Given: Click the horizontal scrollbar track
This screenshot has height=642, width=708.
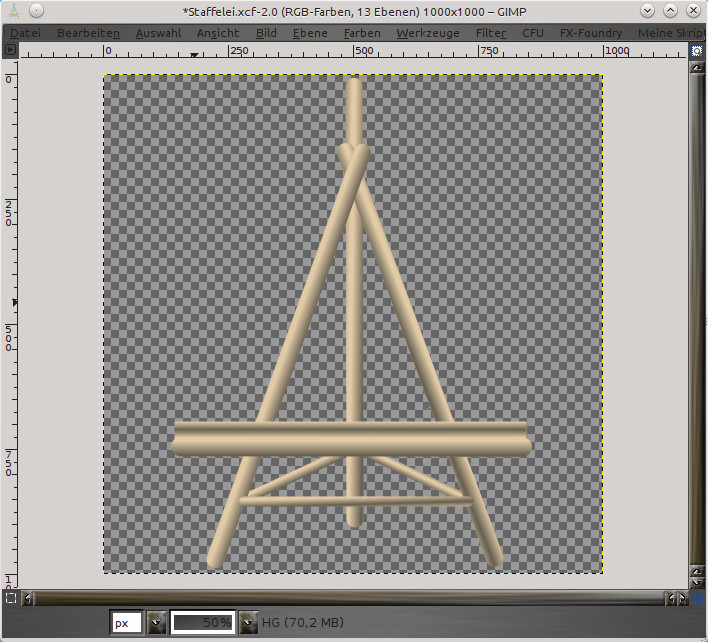Looking at the screenshot, I should (x=350, y=599).
